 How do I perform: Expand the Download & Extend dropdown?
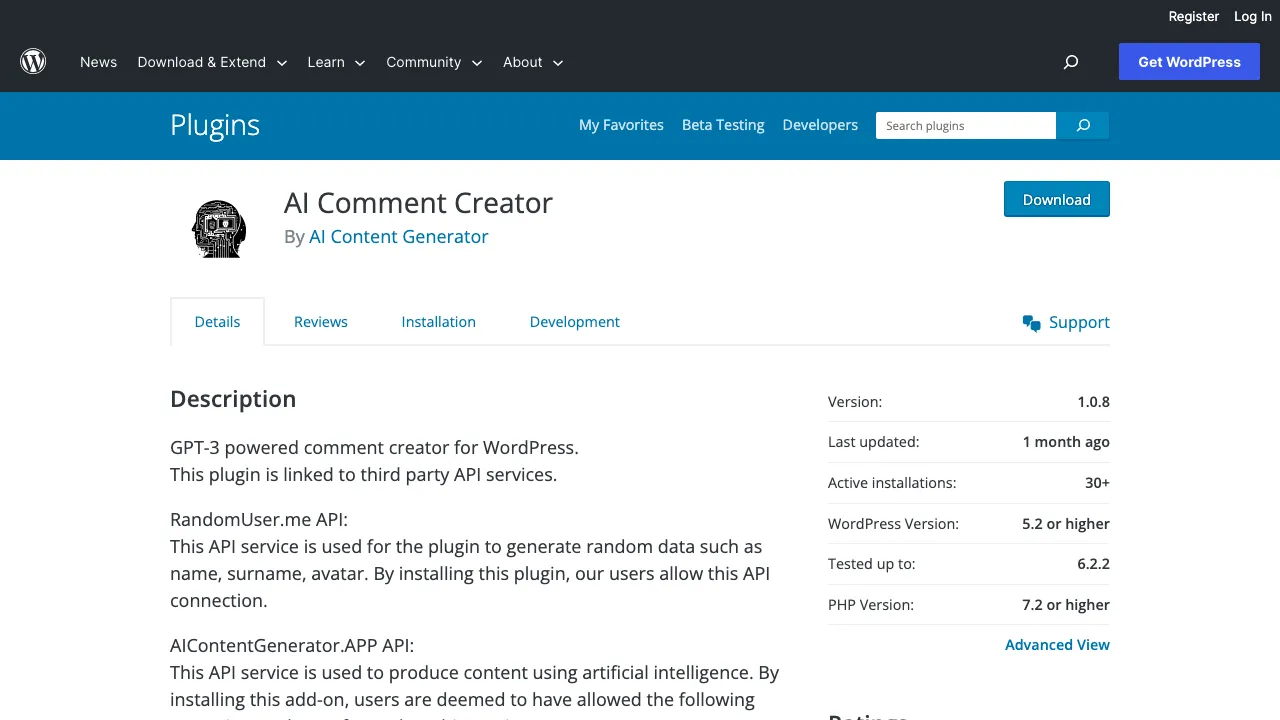click(x=282, y=62)
